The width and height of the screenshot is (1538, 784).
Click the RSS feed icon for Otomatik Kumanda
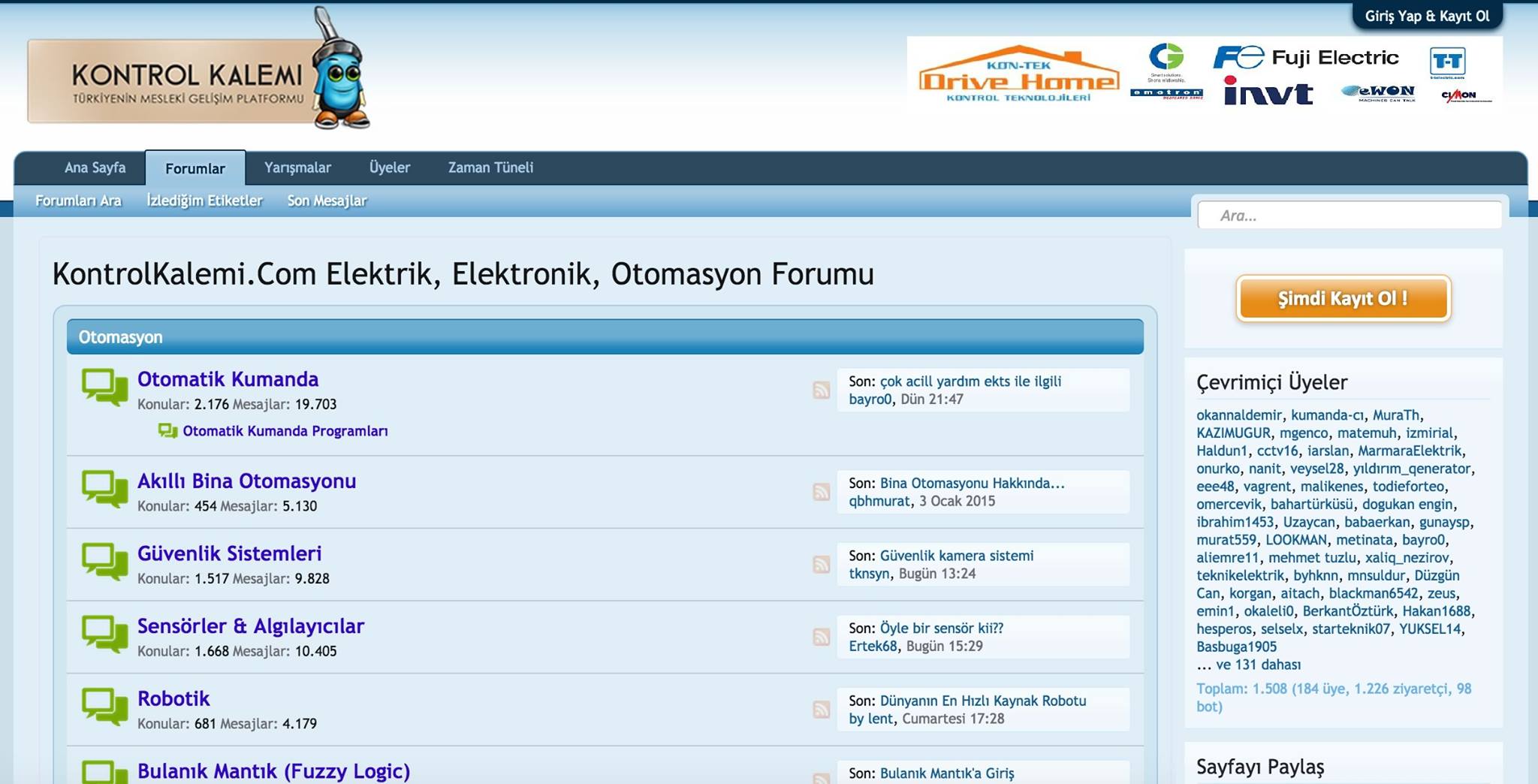(821, 390)
